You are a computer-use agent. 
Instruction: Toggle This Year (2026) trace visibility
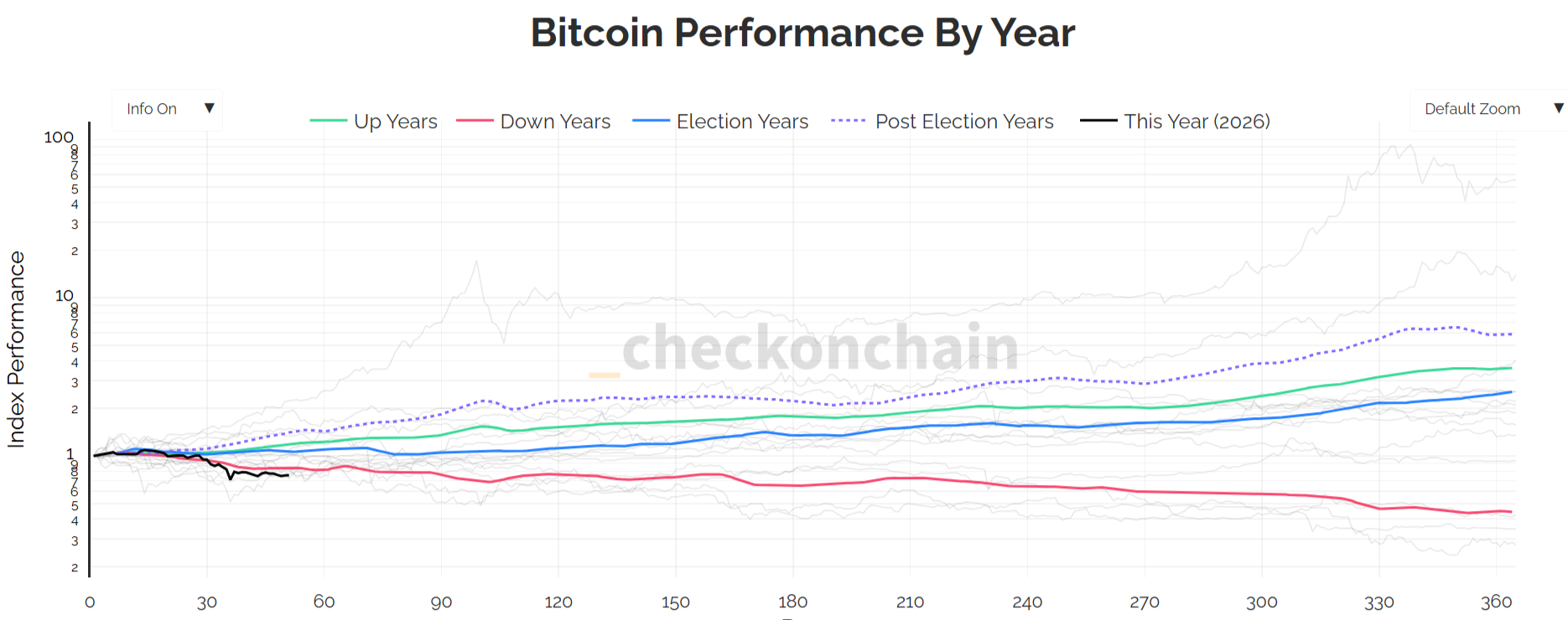1197,121
